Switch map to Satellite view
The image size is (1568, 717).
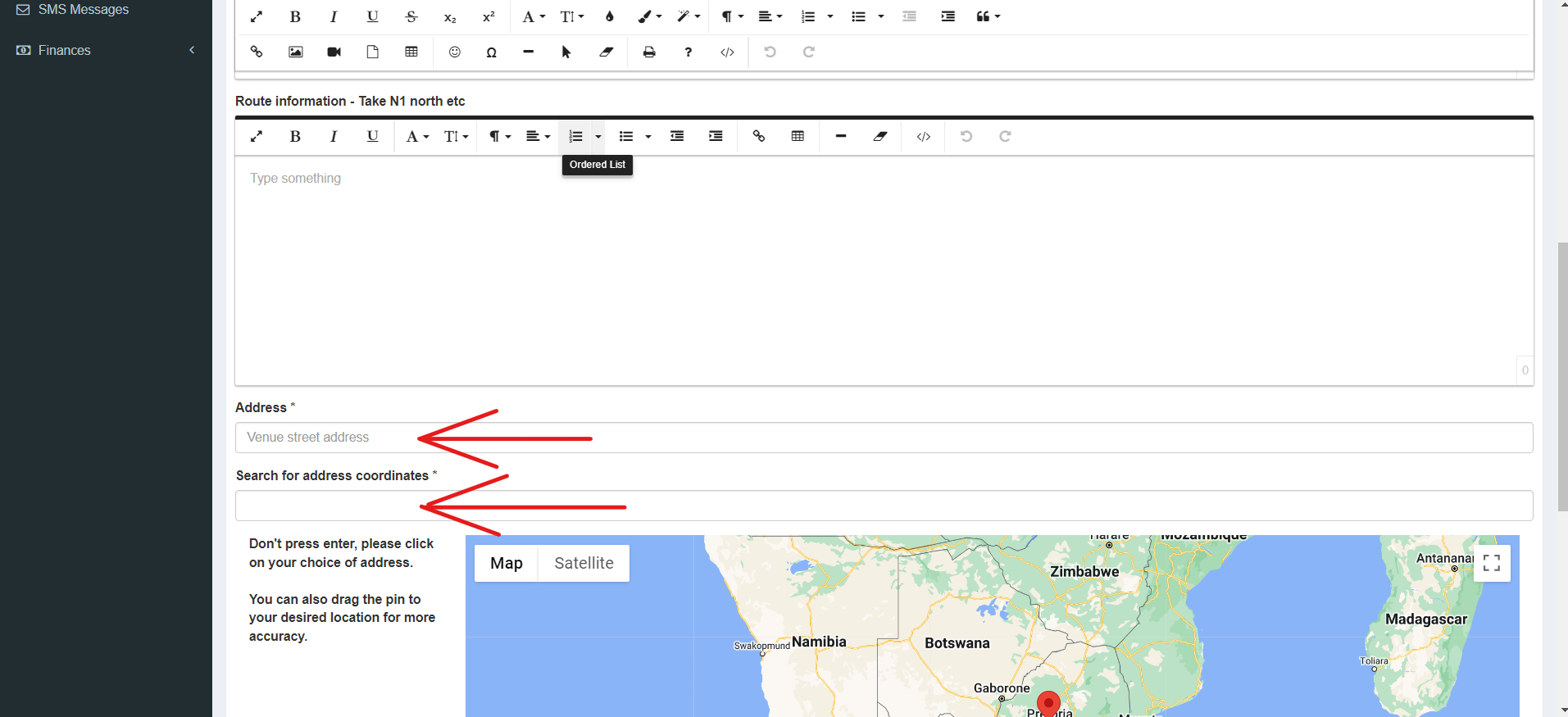[x=584, y=563]
